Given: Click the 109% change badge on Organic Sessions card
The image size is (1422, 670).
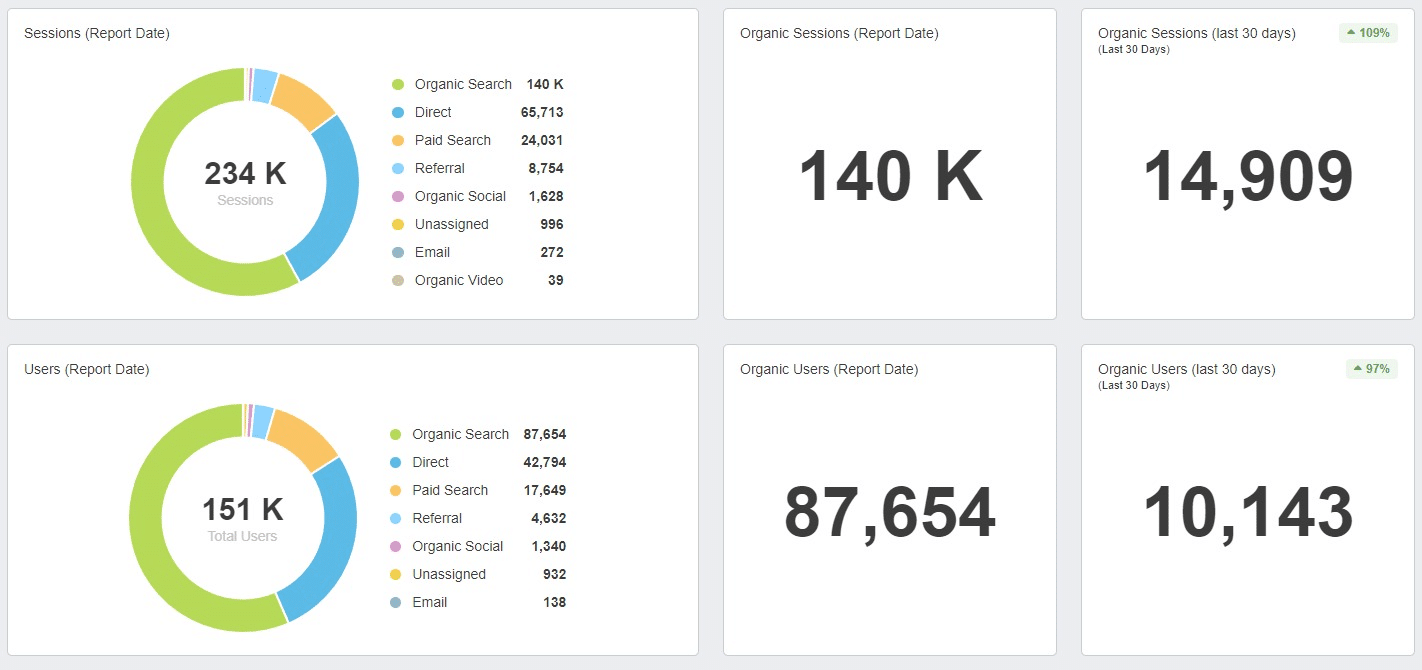Looking at the screenshot, I should 1367,32.
